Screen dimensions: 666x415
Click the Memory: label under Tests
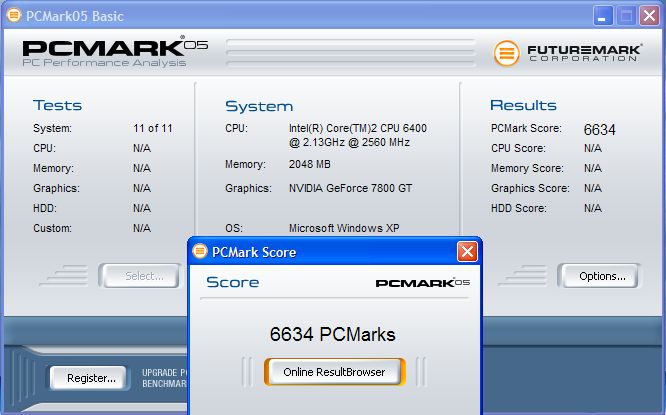[53, 168]
